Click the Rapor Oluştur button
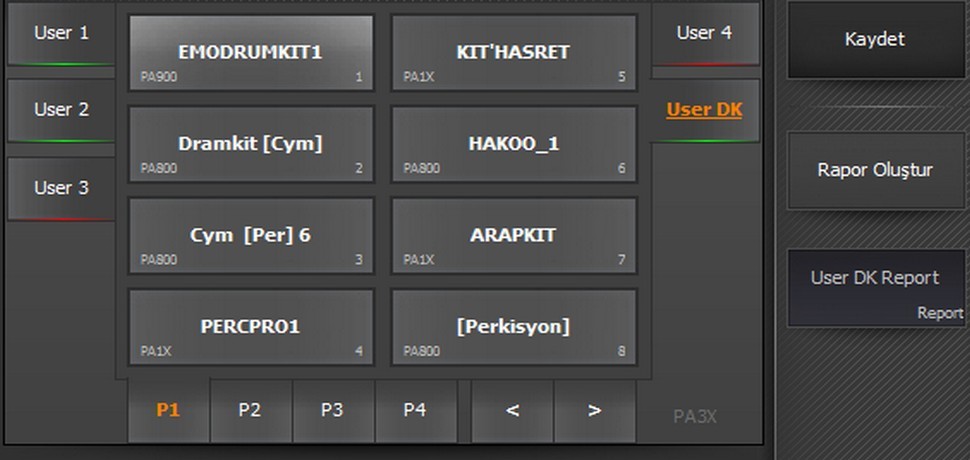 [875, 170]
